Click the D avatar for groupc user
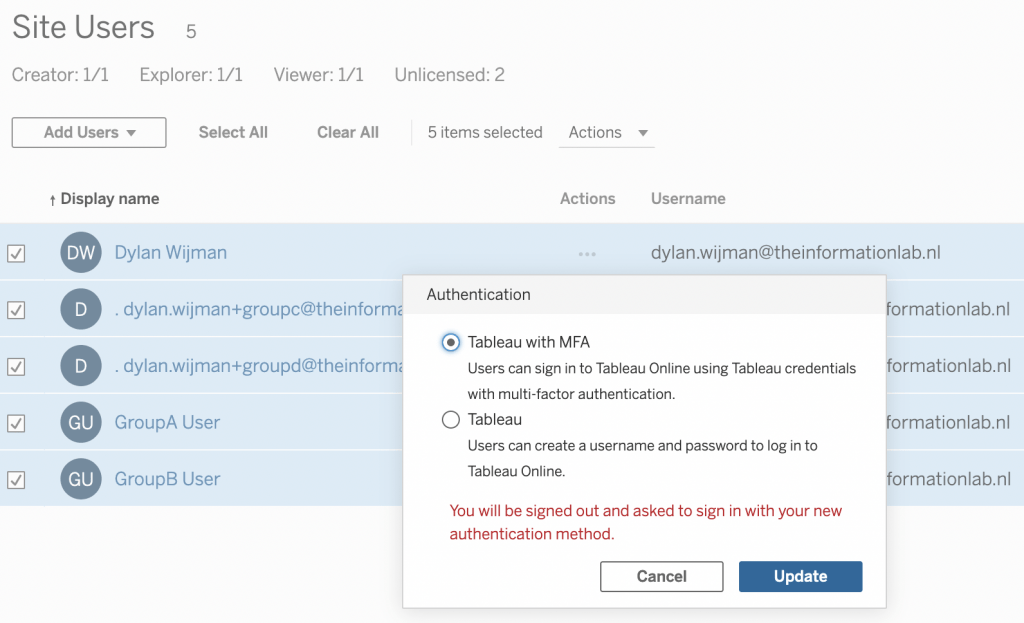 click(81, 310)
